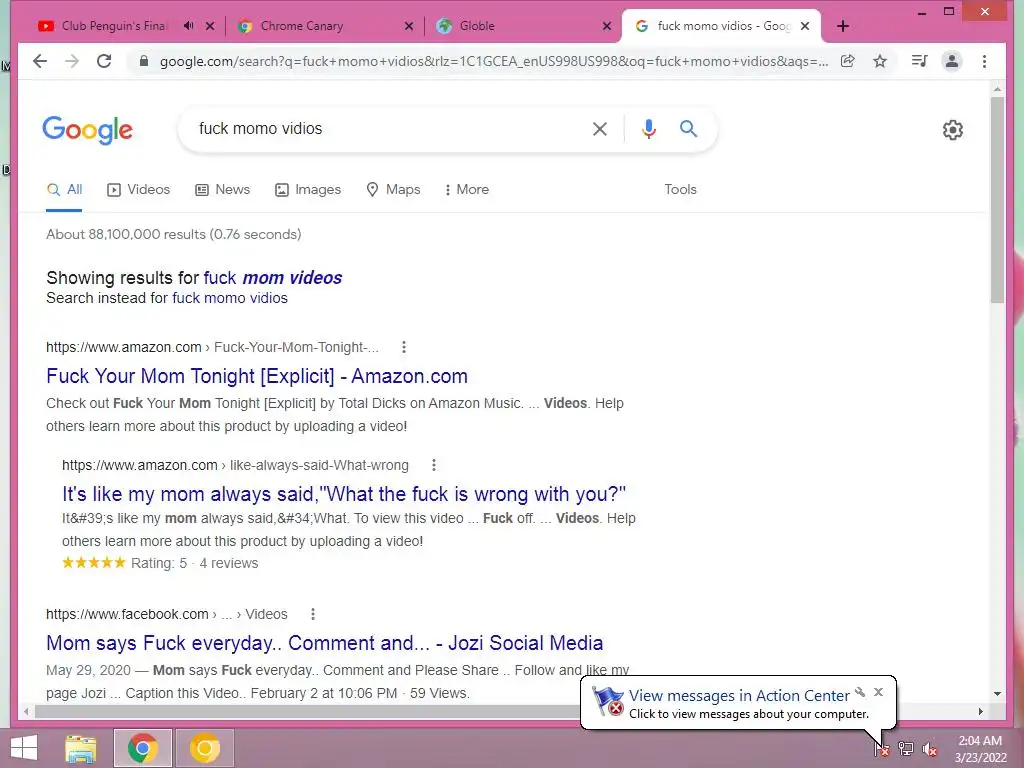Open the Amazon.com music result link
The width and height of the screenshot is (1024, 768).
click(x=257, y=376)
